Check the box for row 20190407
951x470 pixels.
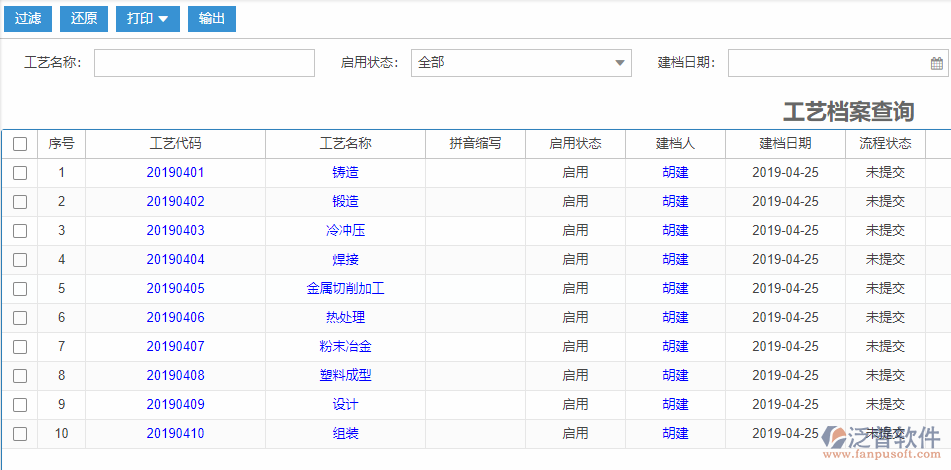(20, 347)
